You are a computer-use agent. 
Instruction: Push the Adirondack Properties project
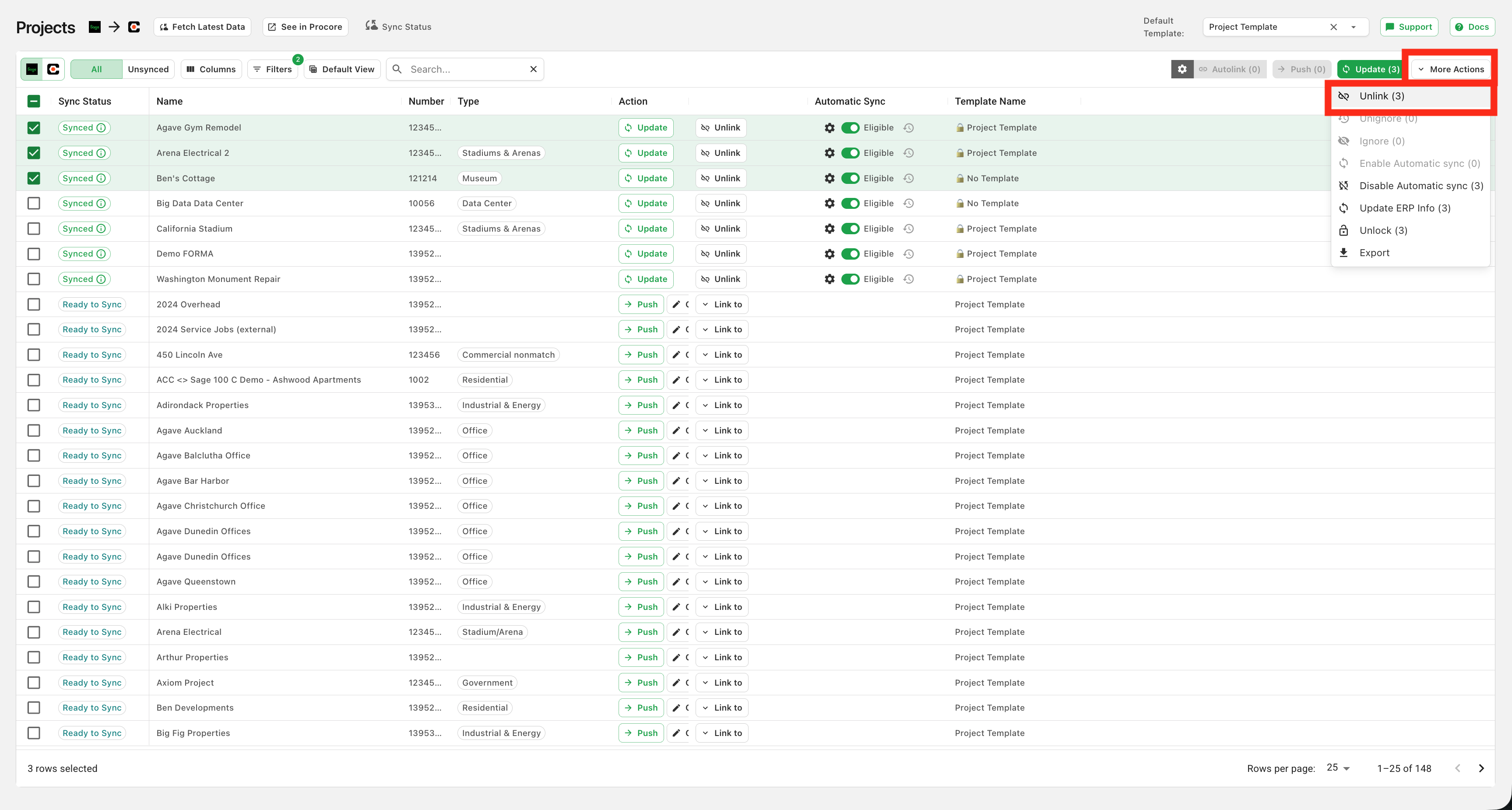(641, 405)
